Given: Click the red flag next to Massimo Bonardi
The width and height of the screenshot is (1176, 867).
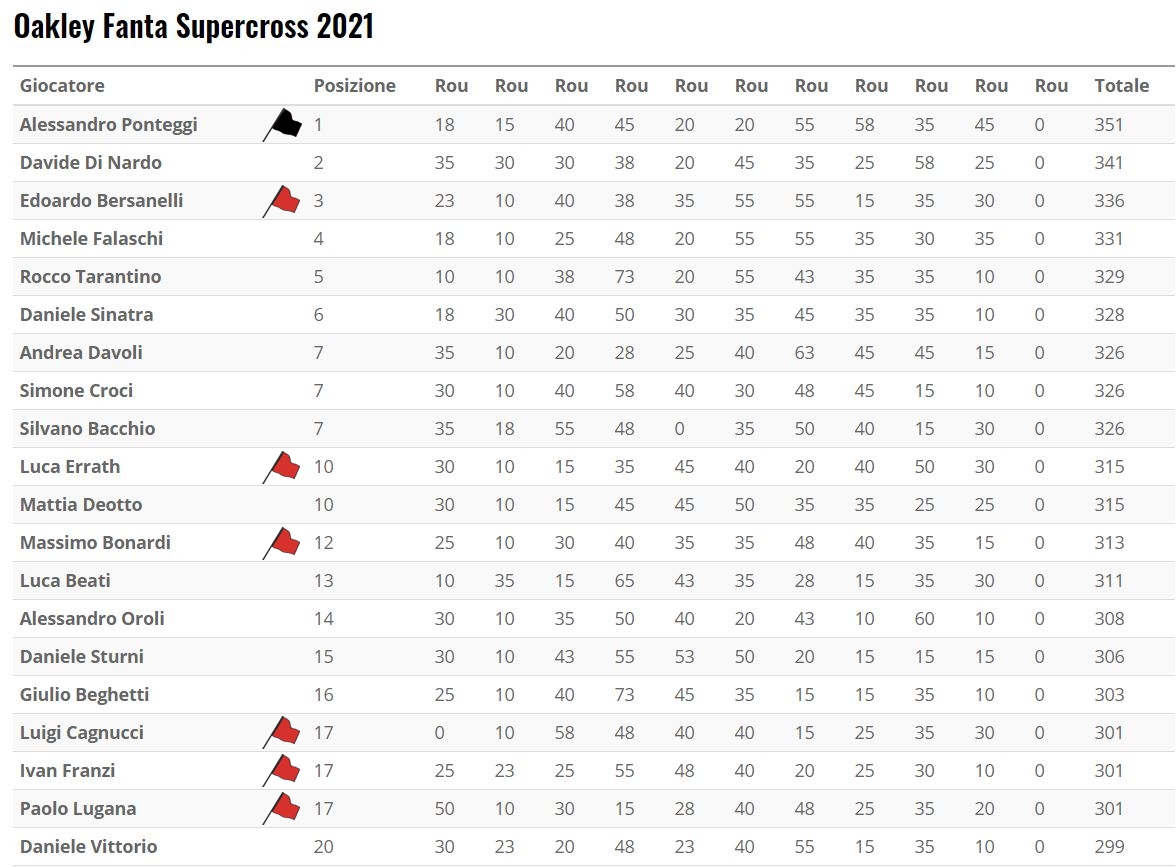Looking at the screenshot, I should (x=284, y=542).
